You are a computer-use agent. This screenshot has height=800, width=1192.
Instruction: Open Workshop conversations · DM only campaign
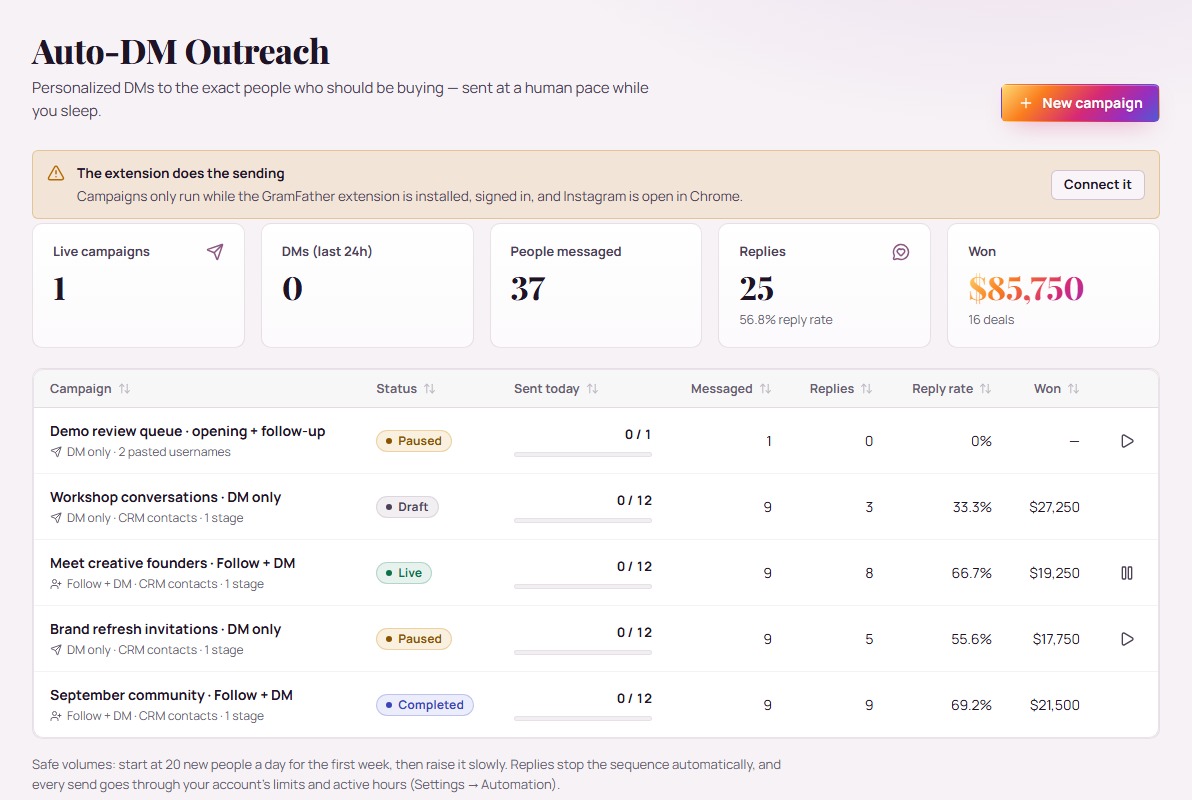166,497
